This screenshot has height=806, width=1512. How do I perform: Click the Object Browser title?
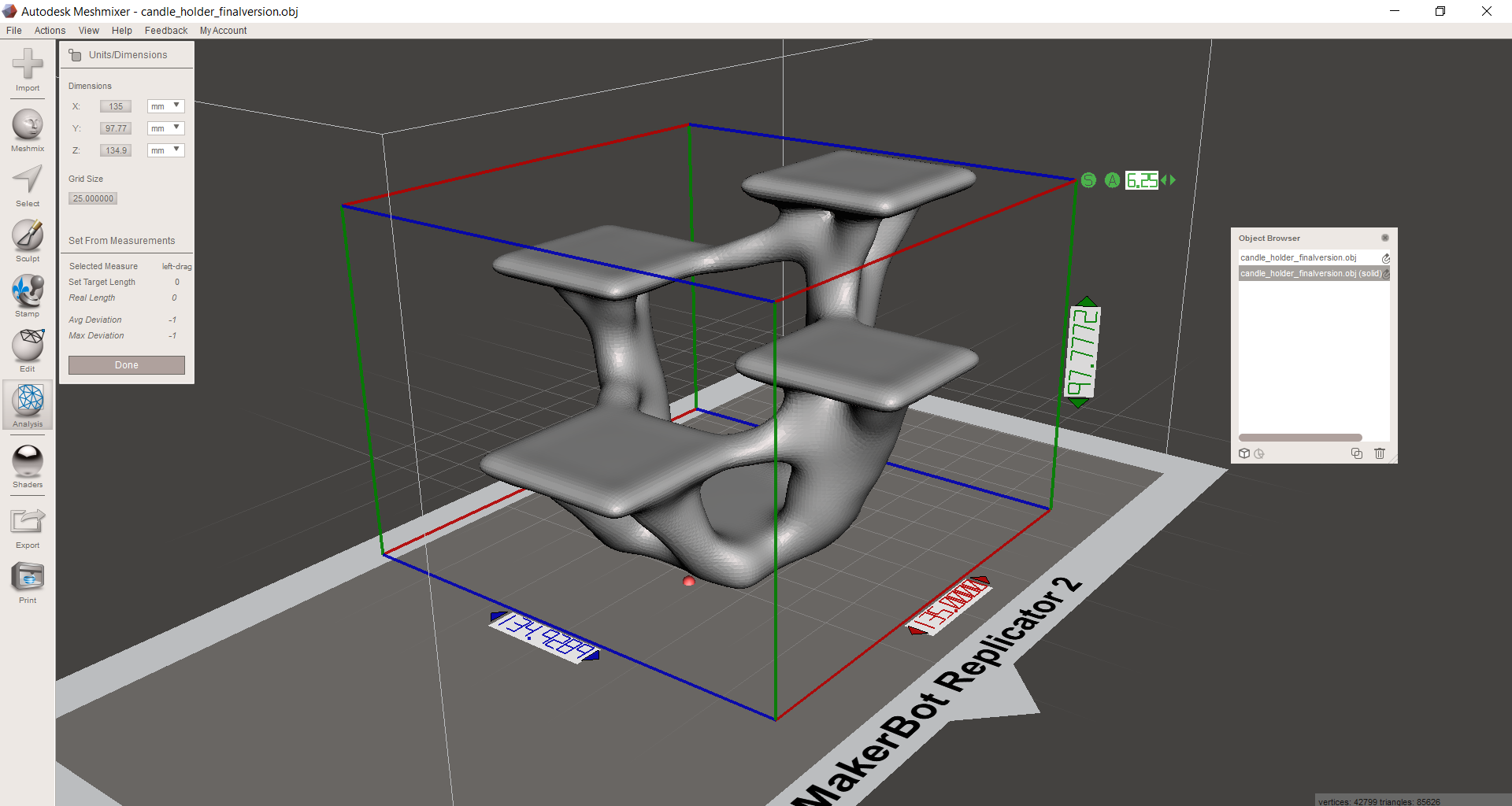pyautogui.click(x=1269, y=238)
